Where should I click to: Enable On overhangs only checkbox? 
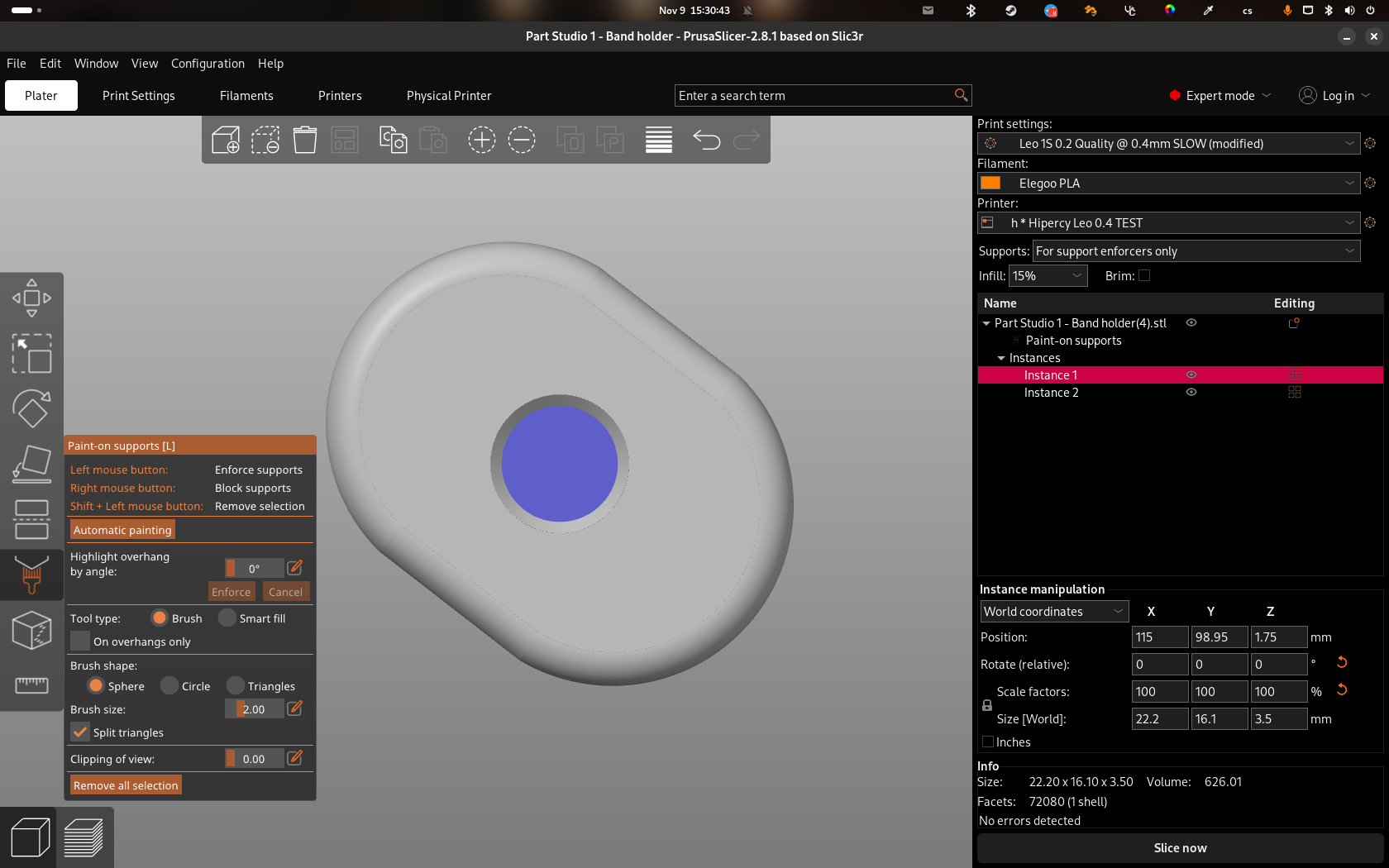80,641
